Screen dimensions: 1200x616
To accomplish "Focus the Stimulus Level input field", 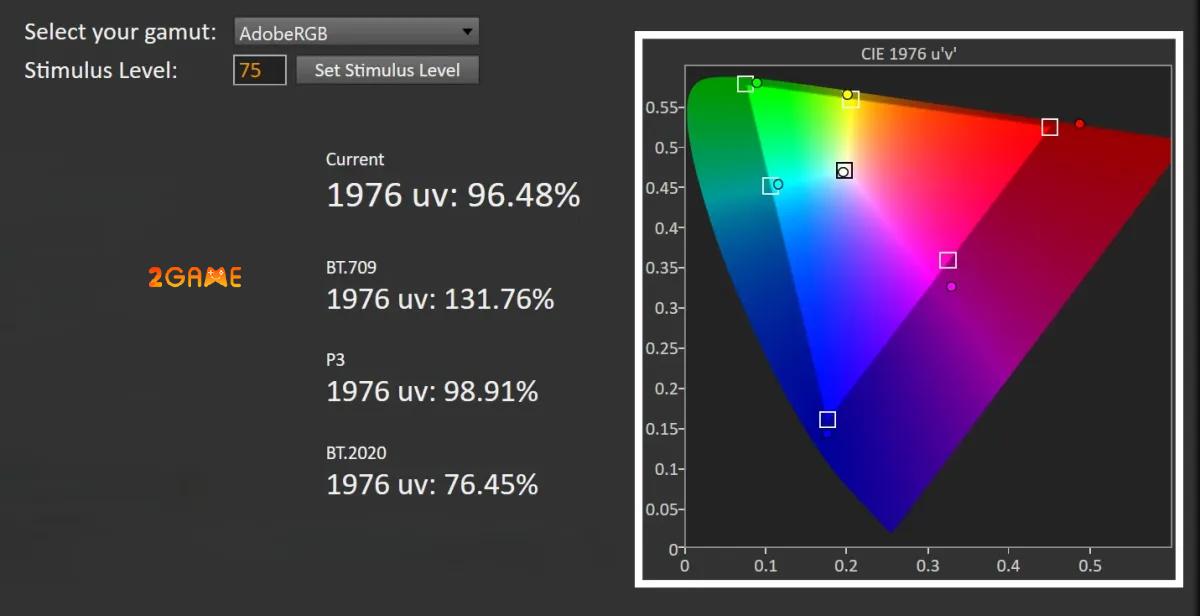I will point(260,70).
